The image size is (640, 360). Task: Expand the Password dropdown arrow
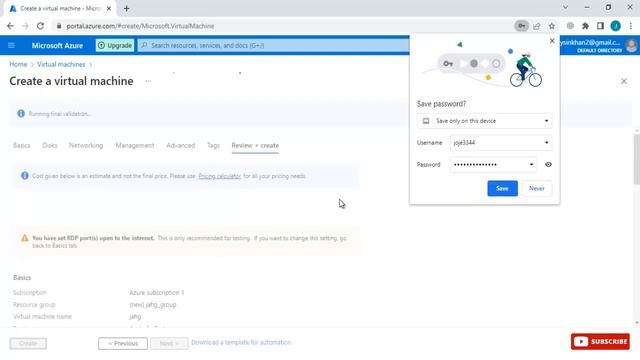pyautogui.click(x=531, y=164)
